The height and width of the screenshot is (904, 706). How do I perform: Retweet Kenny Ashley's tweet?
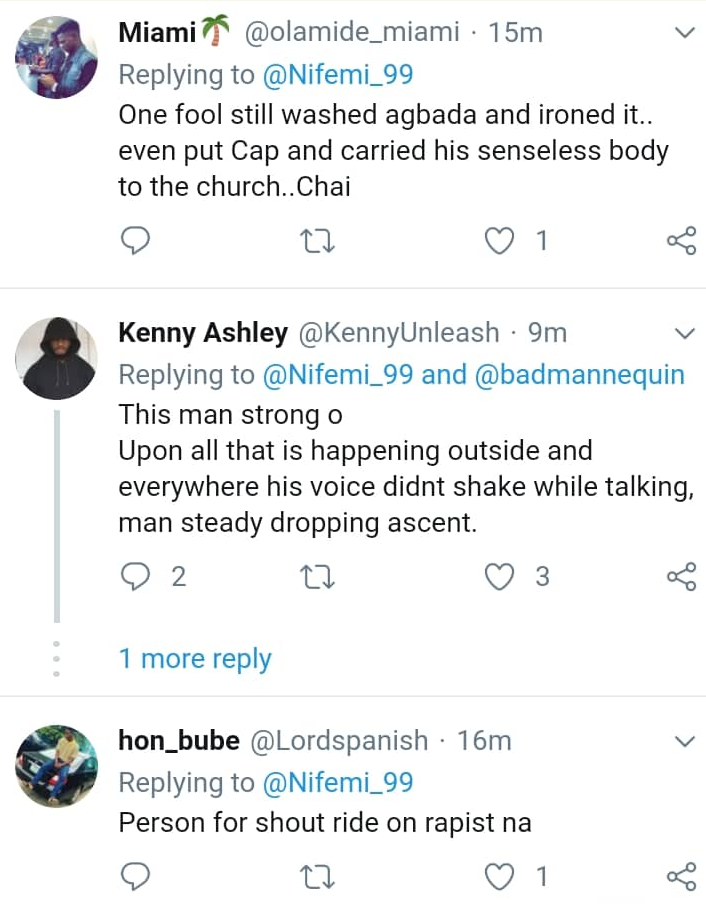click(x=317, y=576)
